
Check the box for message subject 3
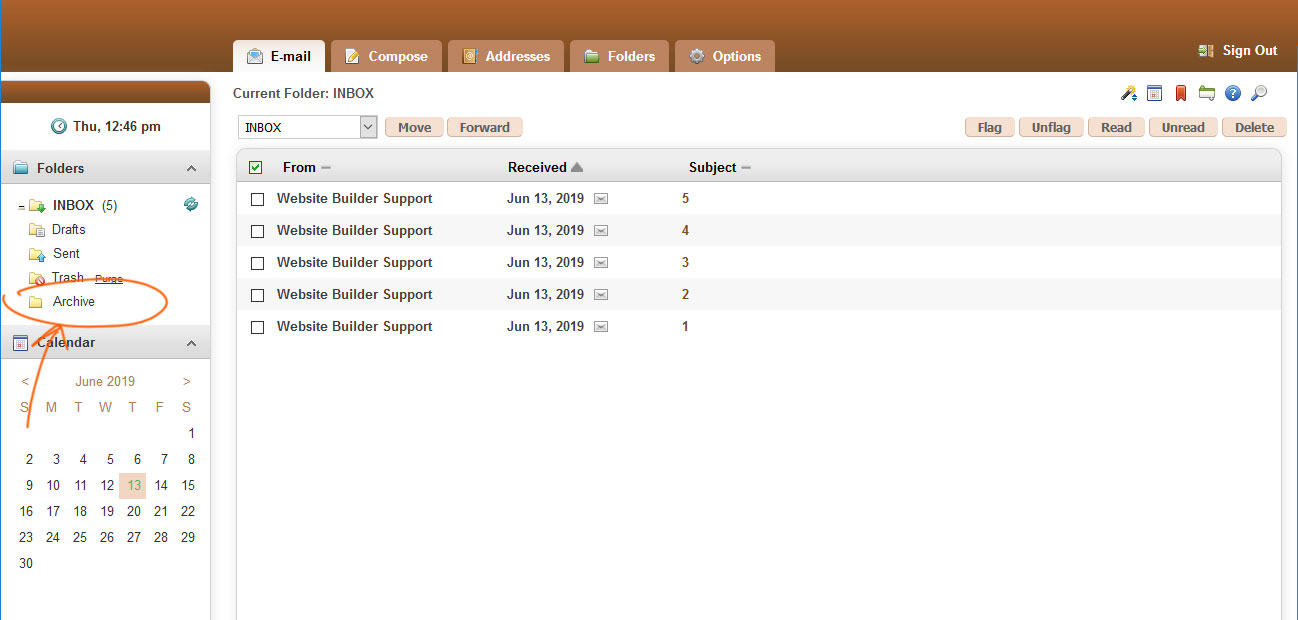[257, 263]
